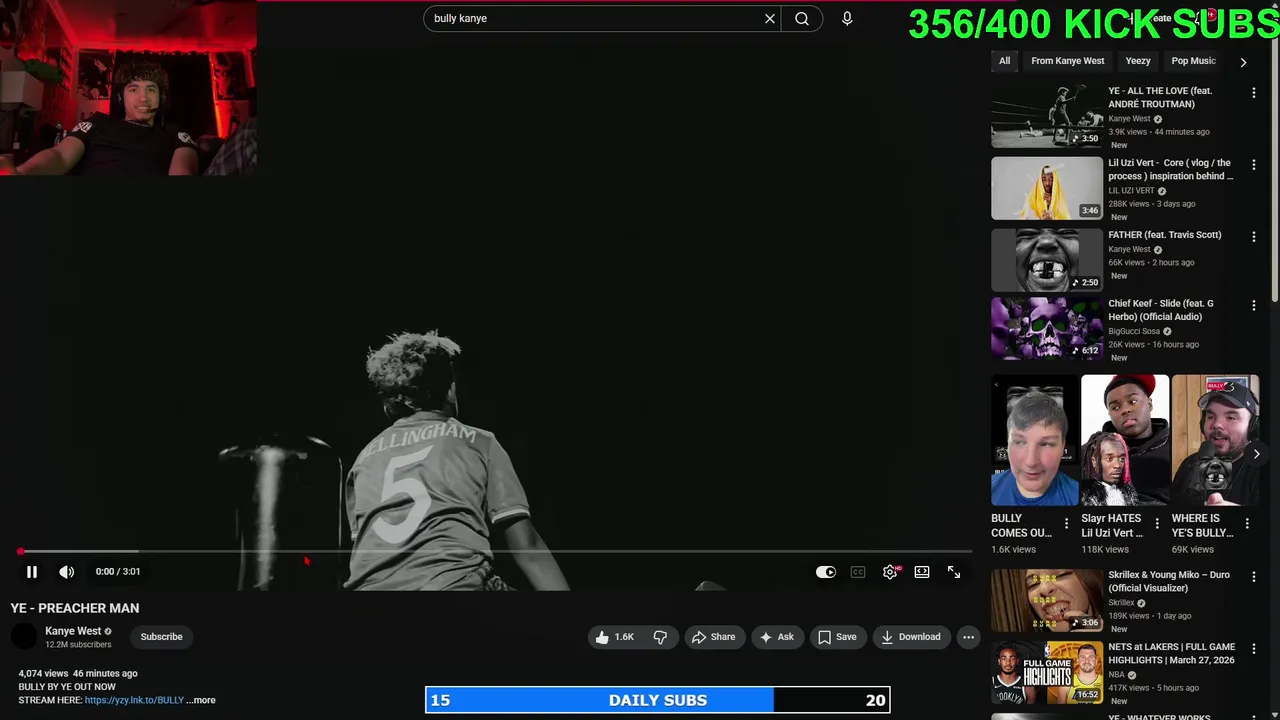Open the yzy.lnk.to/BULLY stream link

click(134, 700)
